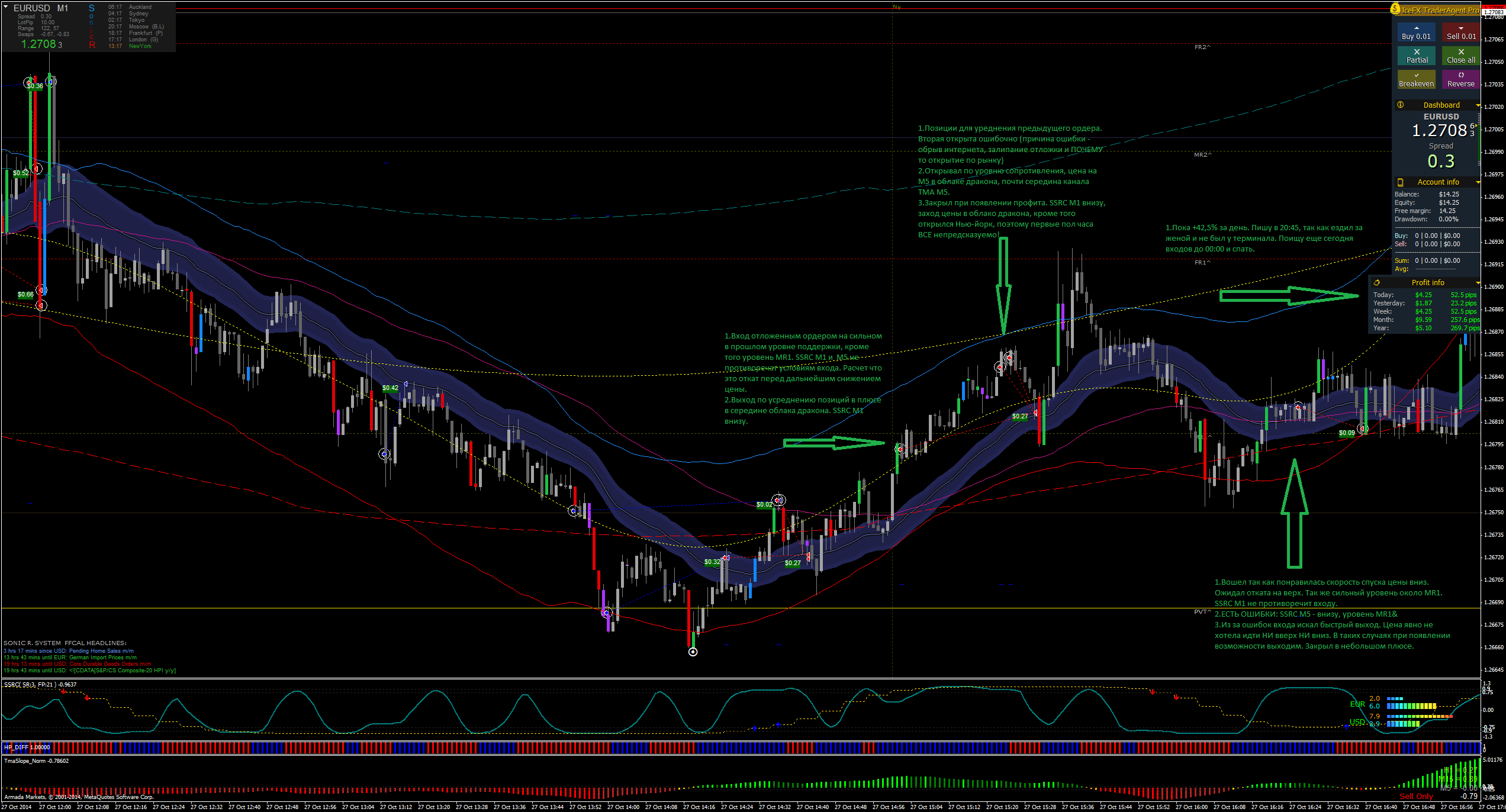The height and width of the screenshot is (812, 1506).
Task: Click the HP_DIFF 1.00000 indicator label
Action: (27, 747)
